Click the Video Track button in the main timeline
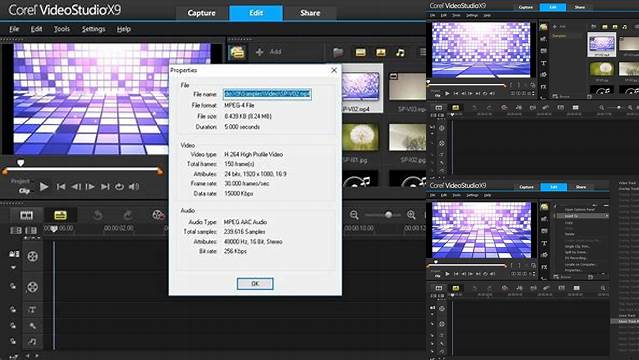 33,256
